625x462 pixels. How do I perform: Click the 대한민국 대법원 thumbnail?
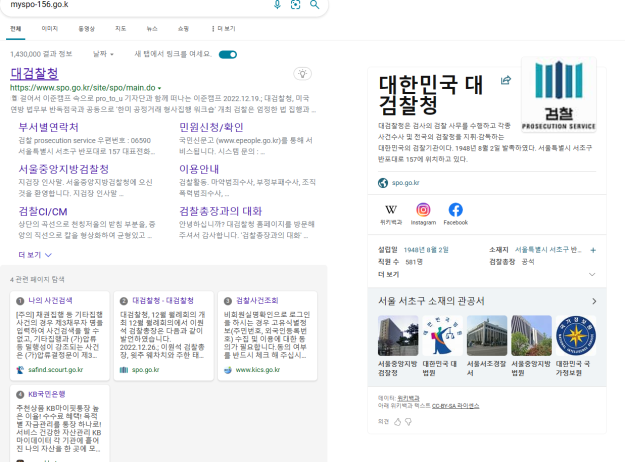(442, 336)
